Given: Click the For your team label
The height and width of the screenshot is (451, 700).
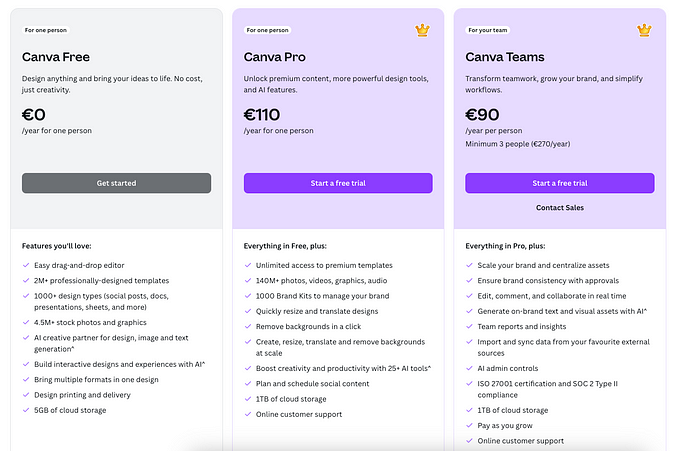Looking at the screenshot, I should [488, 30].
